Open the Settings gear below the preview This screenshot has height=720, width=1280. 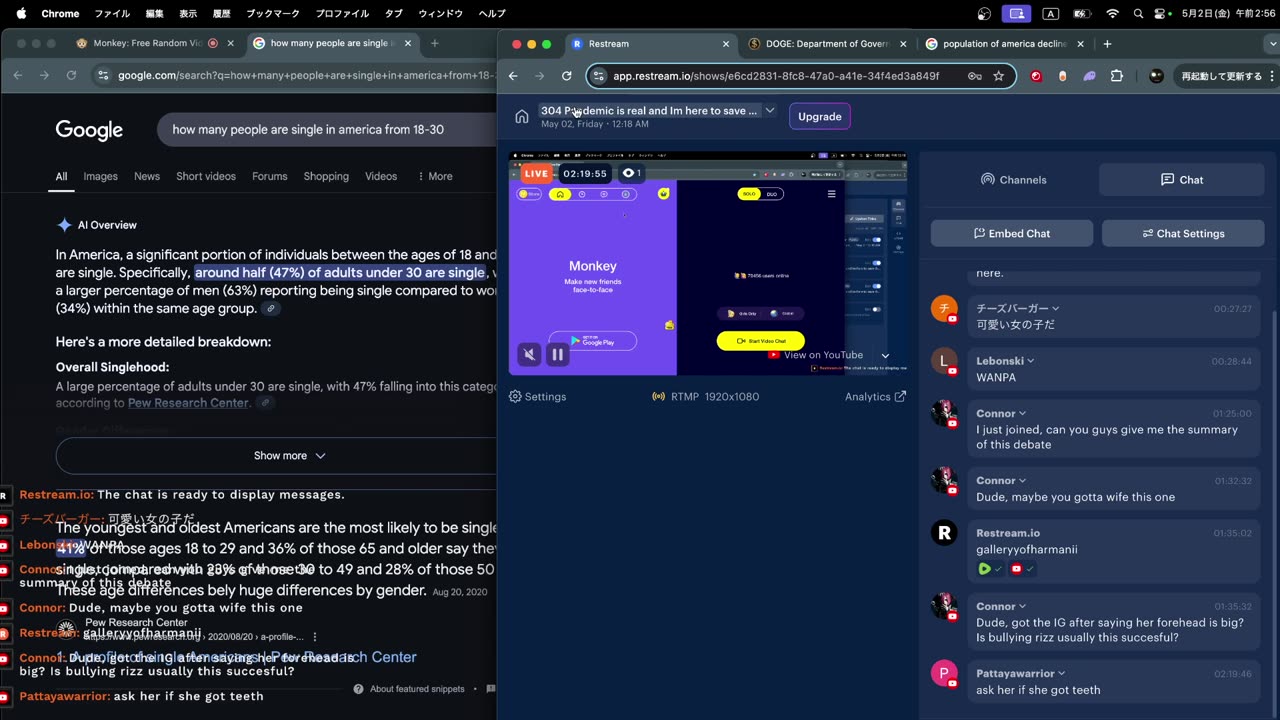[538, 397]
